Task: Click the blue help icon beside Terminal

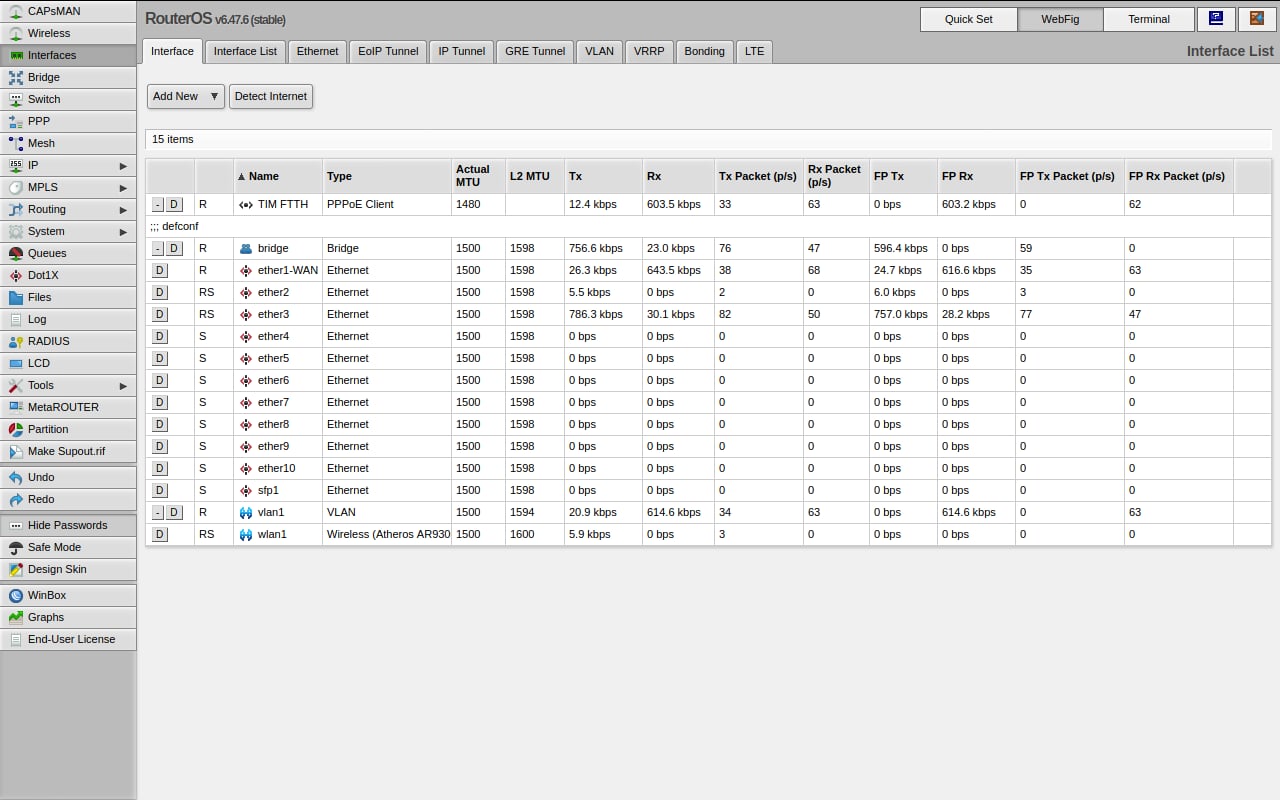Action: [x=1215, y=19]
